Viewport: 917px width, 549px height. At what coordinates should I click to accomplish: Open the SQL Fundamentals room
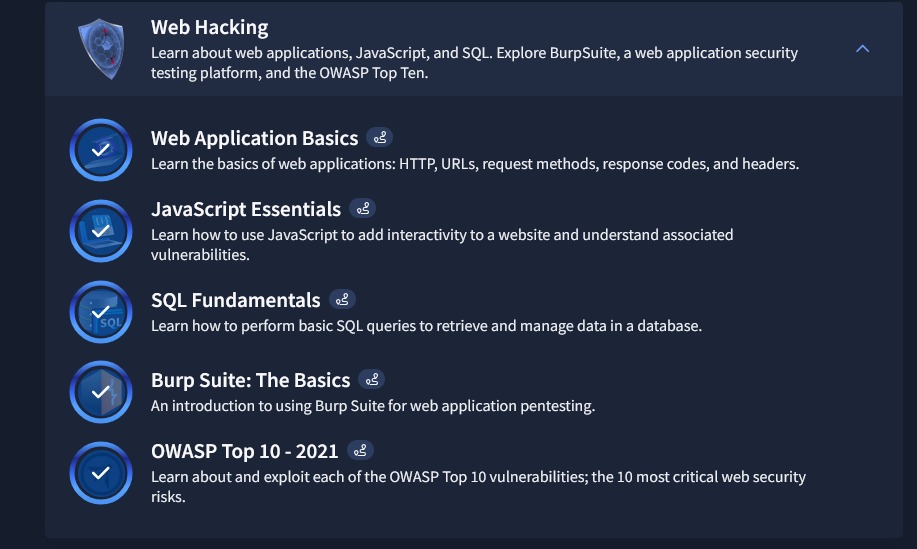tap(236, 300)
